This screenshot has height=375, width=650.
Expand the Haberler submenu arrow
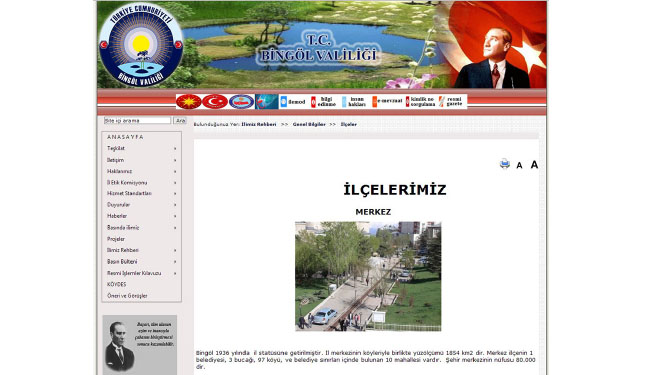coord(175,216)
